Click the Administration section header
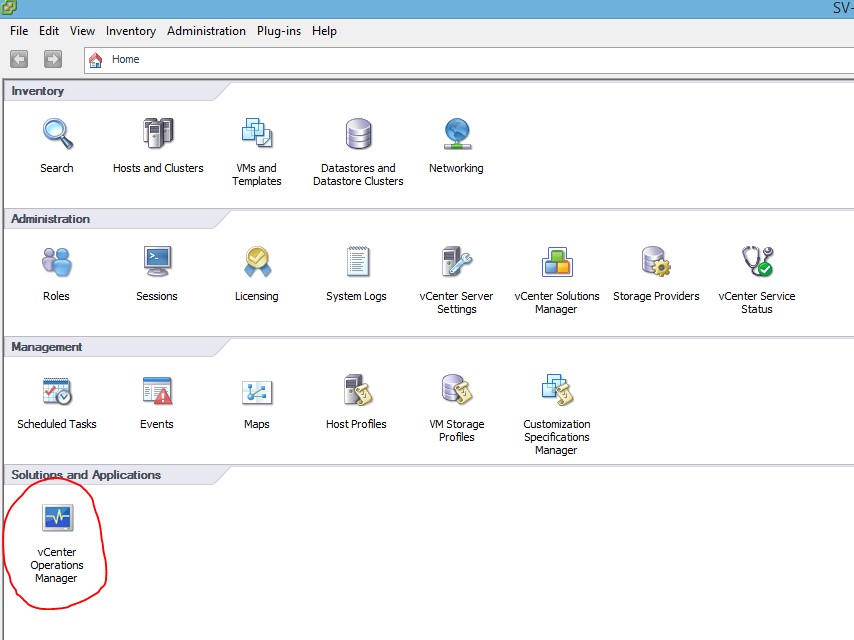854x640 pixels. 51,219
